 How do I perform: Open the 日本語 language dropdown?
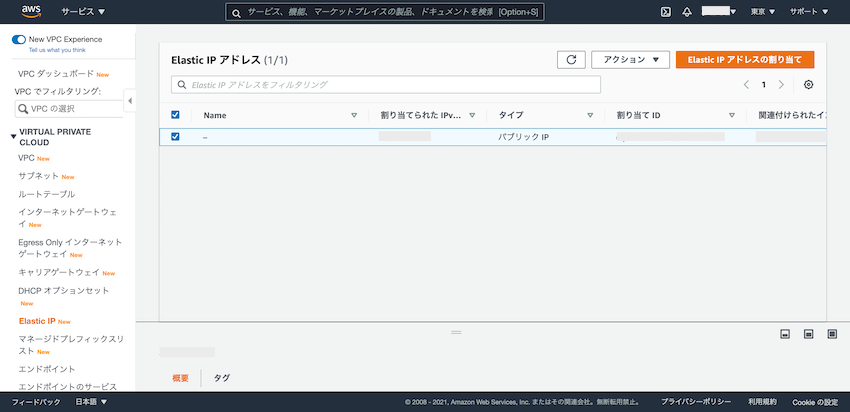pyautogui.click(x=91, y=402)
